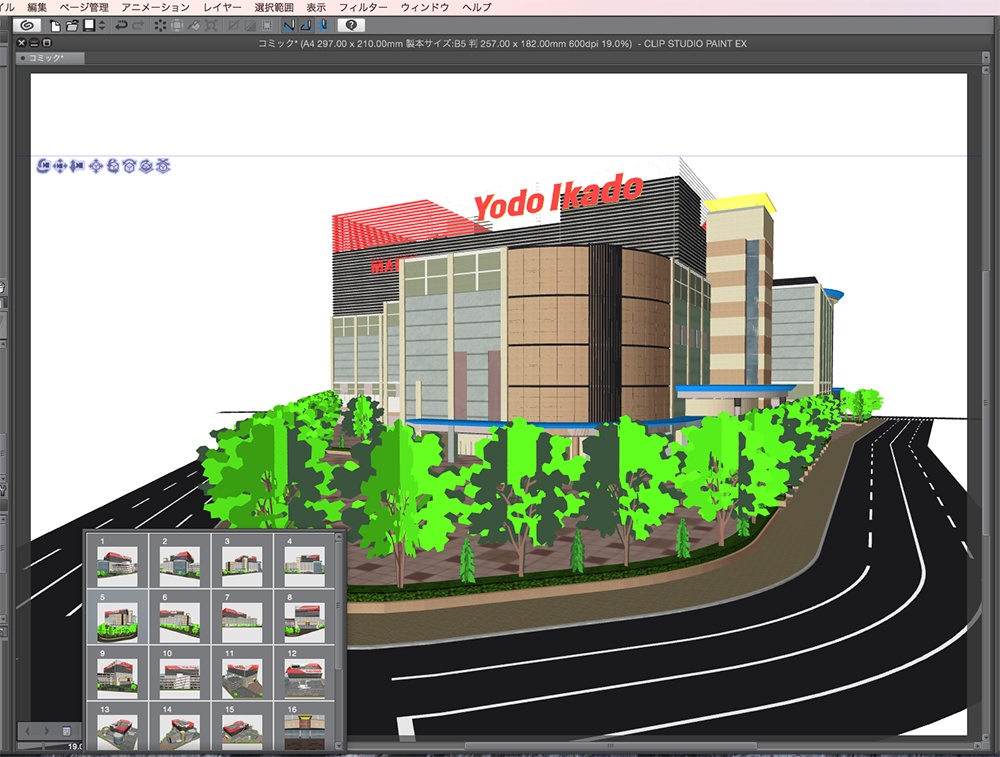Click preset list scroll up arrow
Viewport: 1000px width, 757px height.
click(x=339, y=538)
